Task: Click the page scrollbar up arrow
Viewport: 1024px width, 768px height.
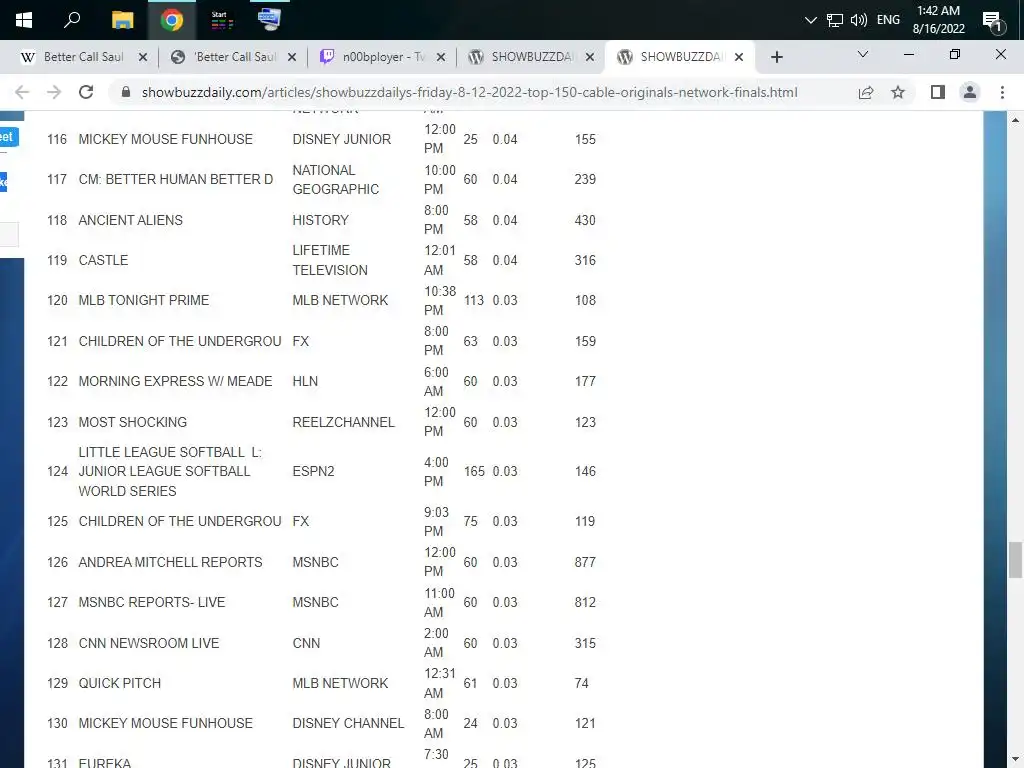Action: (1015, 120)
